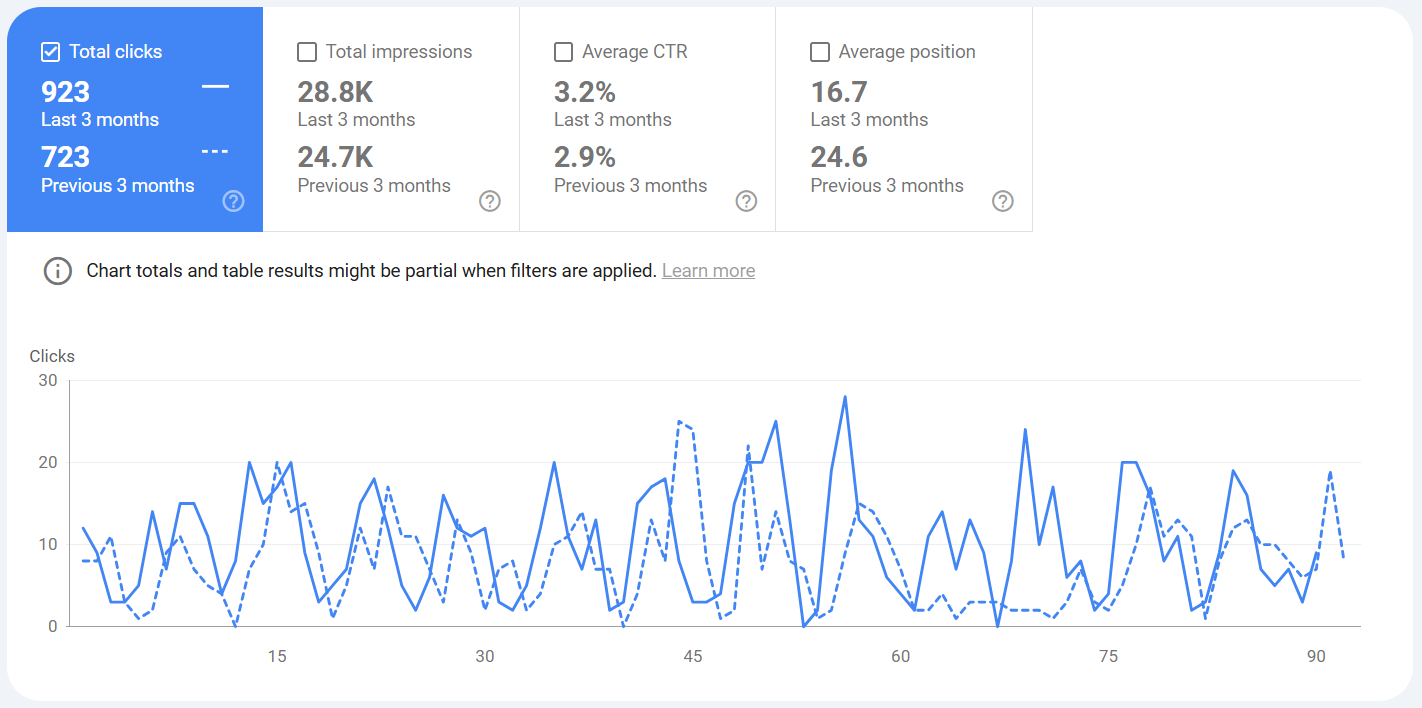Viewport: 1422px width, 708px height.
Task: Click the help icon in Total clicks card
Action: (233, 201)
